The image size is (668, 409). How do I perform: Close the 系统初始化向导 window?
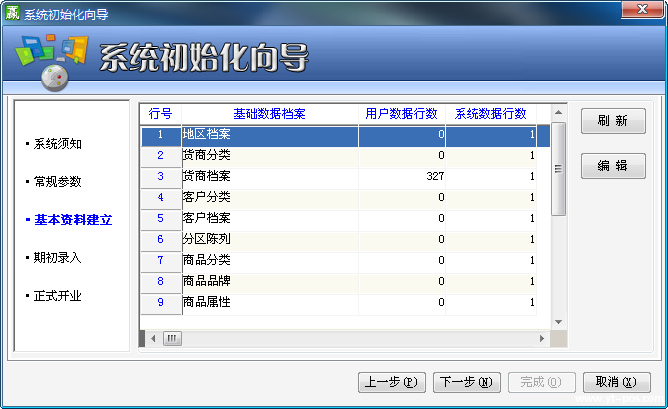642,9
